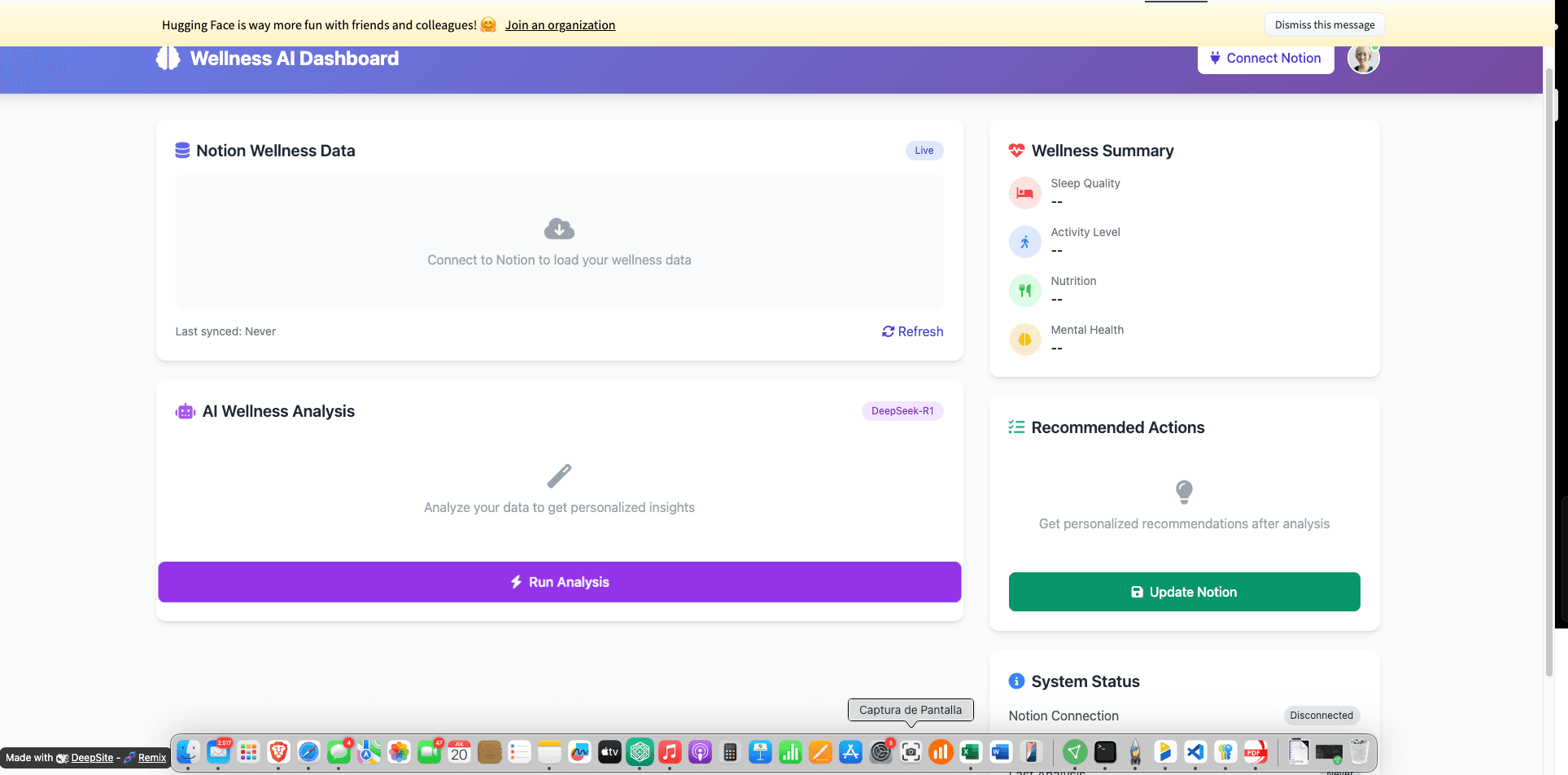Open Screenshot app from the dock
1568x775 pixels.
pyautogui.click(x=911, y=752)
